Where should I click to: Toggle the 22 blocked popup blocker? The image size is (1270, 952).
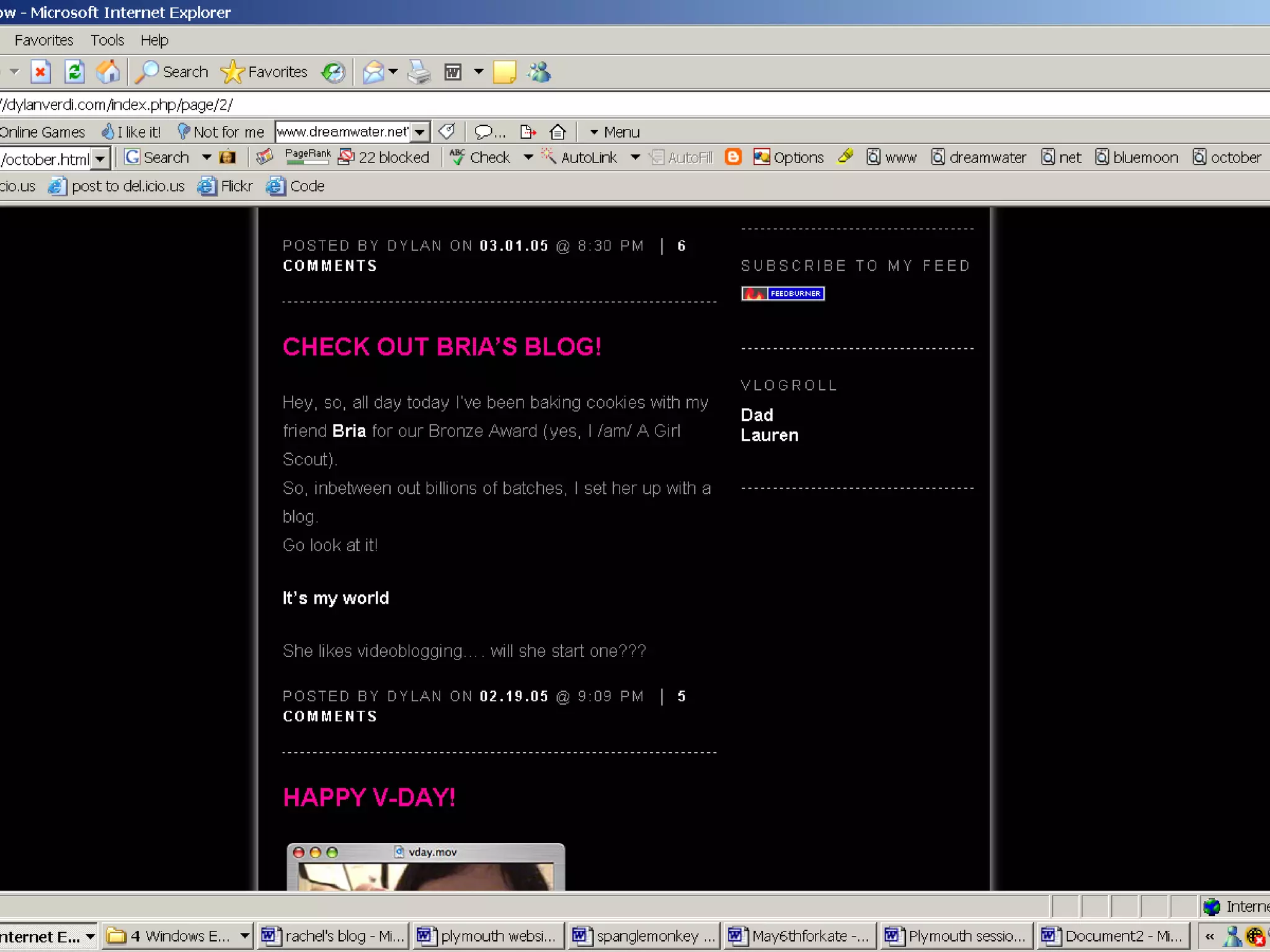[384, 157]
